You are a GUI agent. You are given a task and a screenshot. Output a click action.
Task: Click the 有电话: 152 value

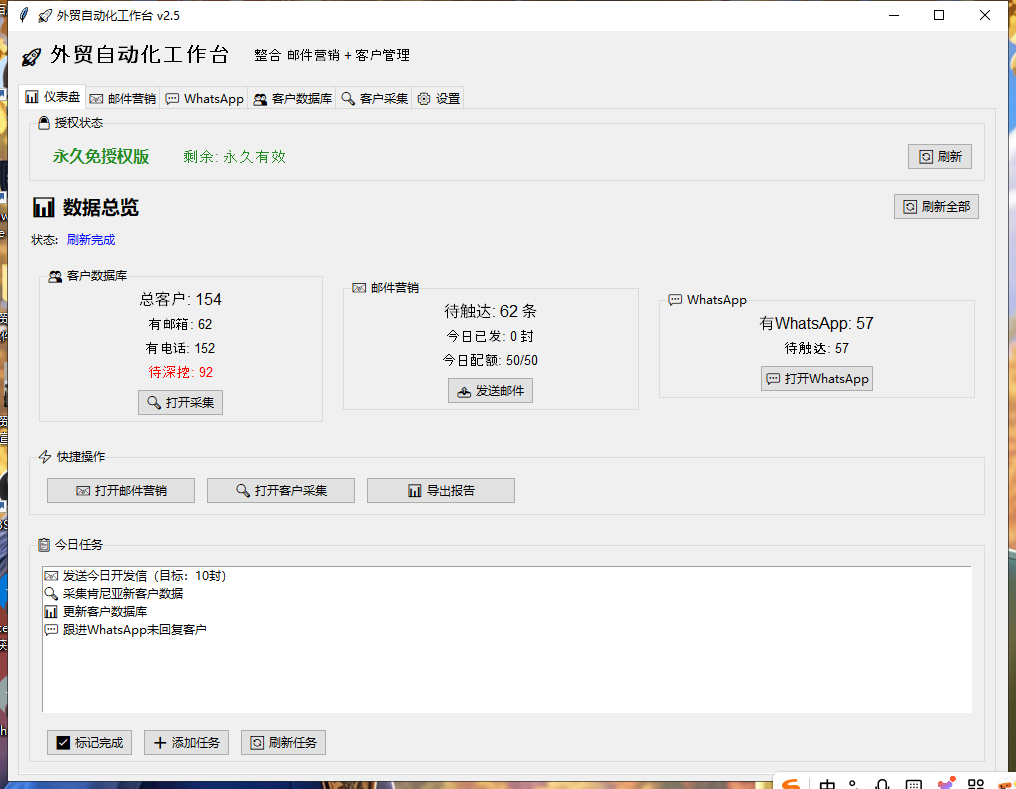181,349
